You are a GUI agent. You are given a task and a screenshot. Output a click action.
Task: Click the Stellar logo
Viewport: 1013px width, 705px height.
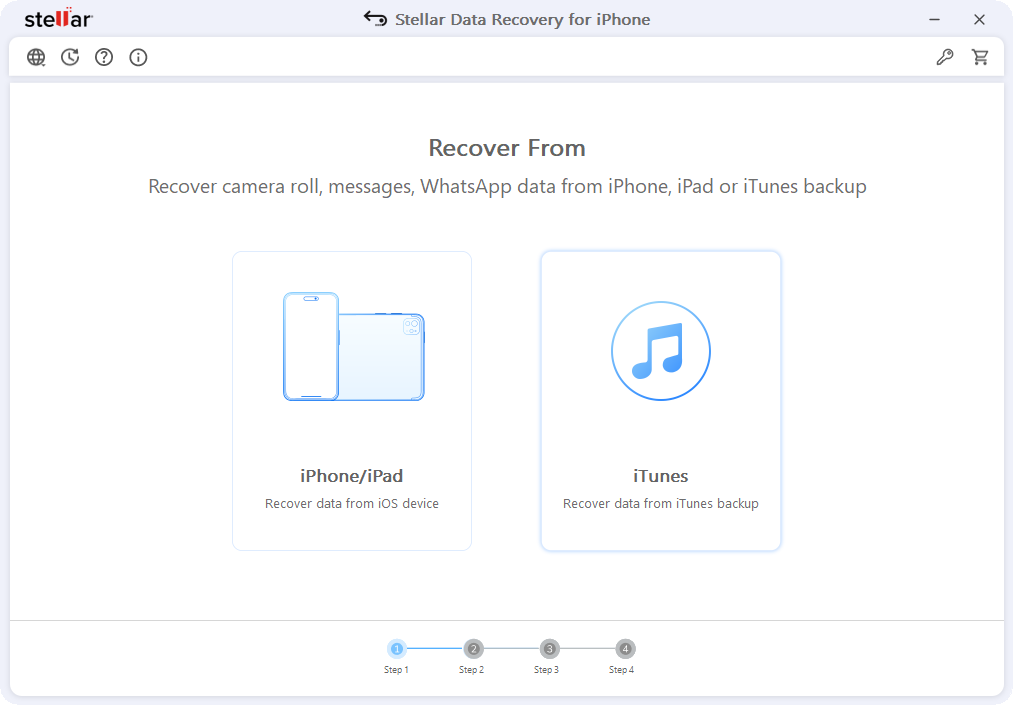pos(57,18)
